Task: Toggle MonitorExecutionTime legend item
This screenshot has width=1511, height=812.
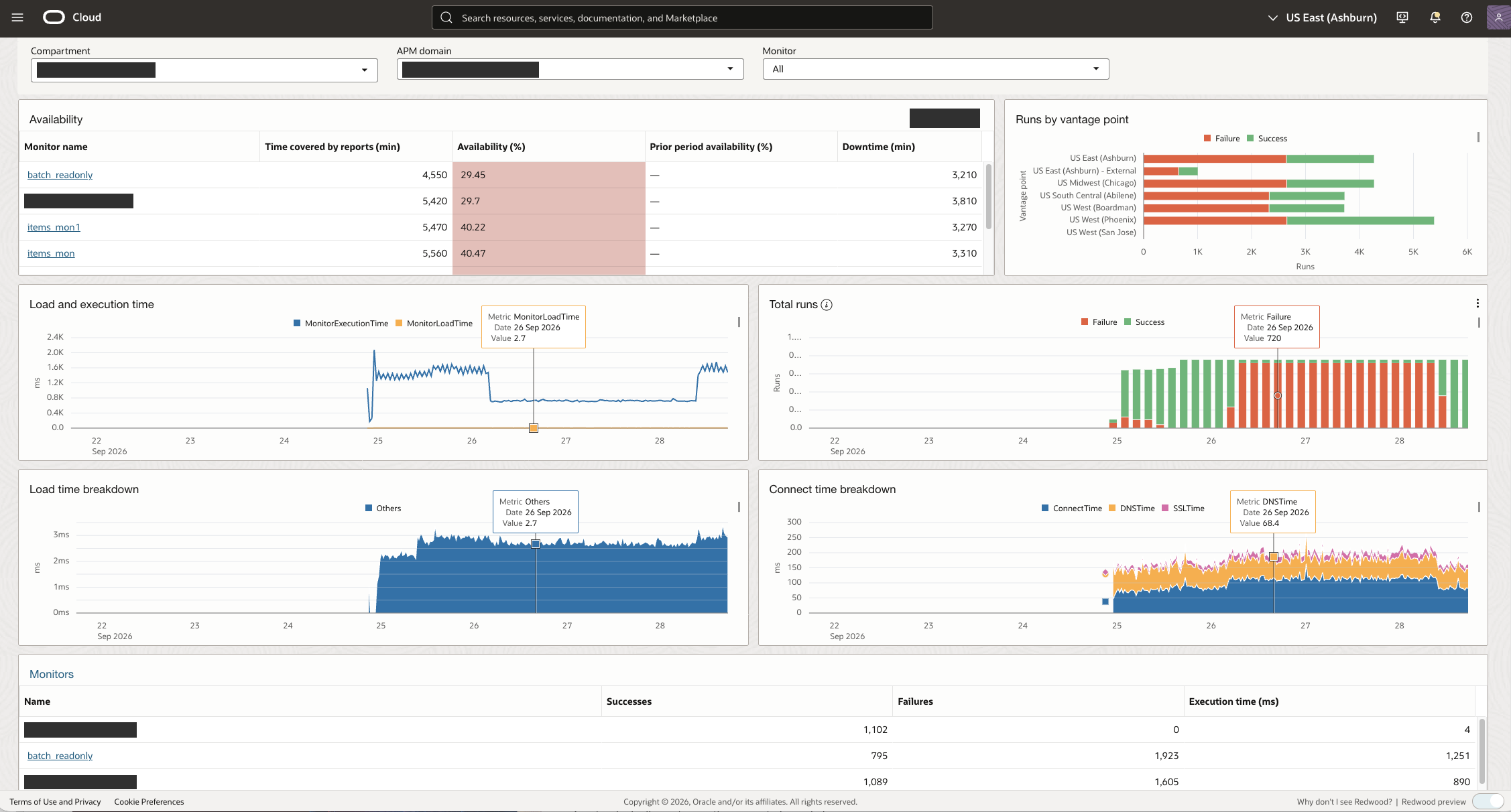Action: 341,324
